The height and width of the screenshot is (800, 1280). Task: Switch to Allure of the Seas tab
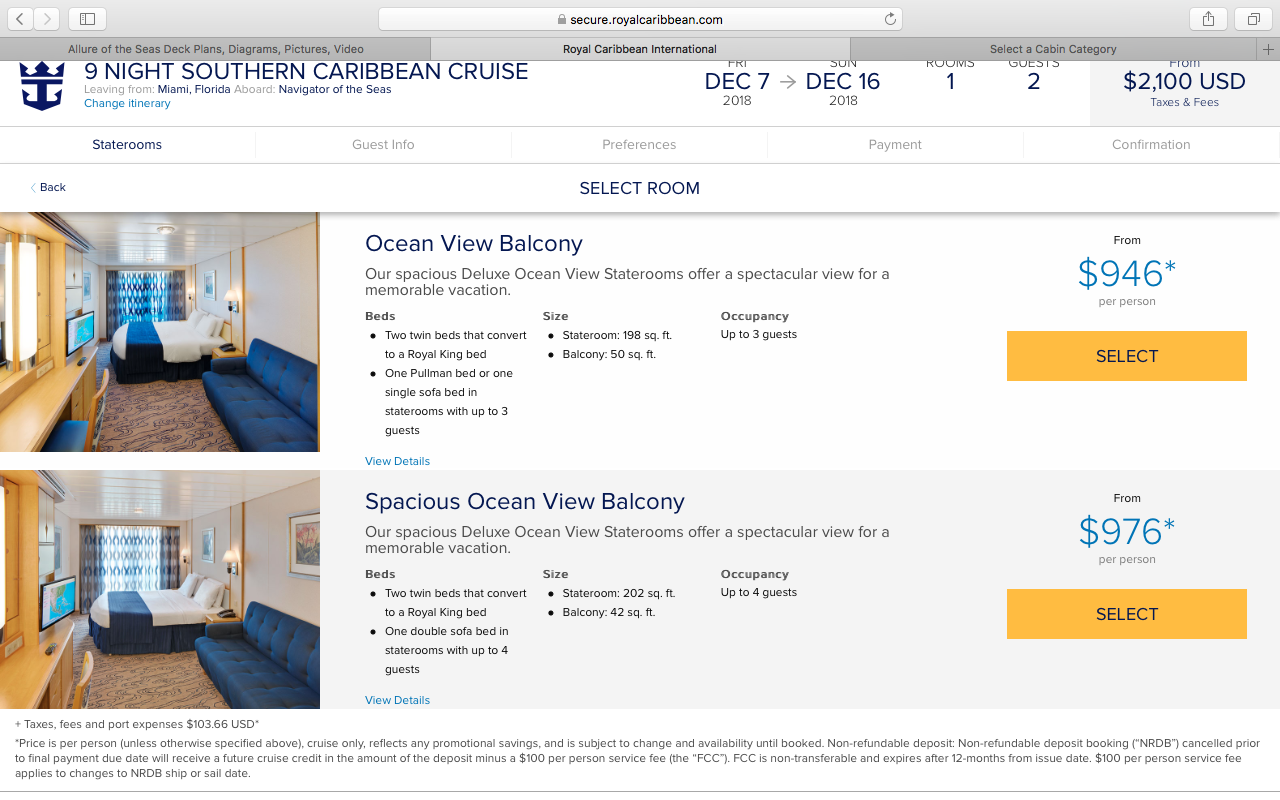pyautogui.click(x=215, y=49)
